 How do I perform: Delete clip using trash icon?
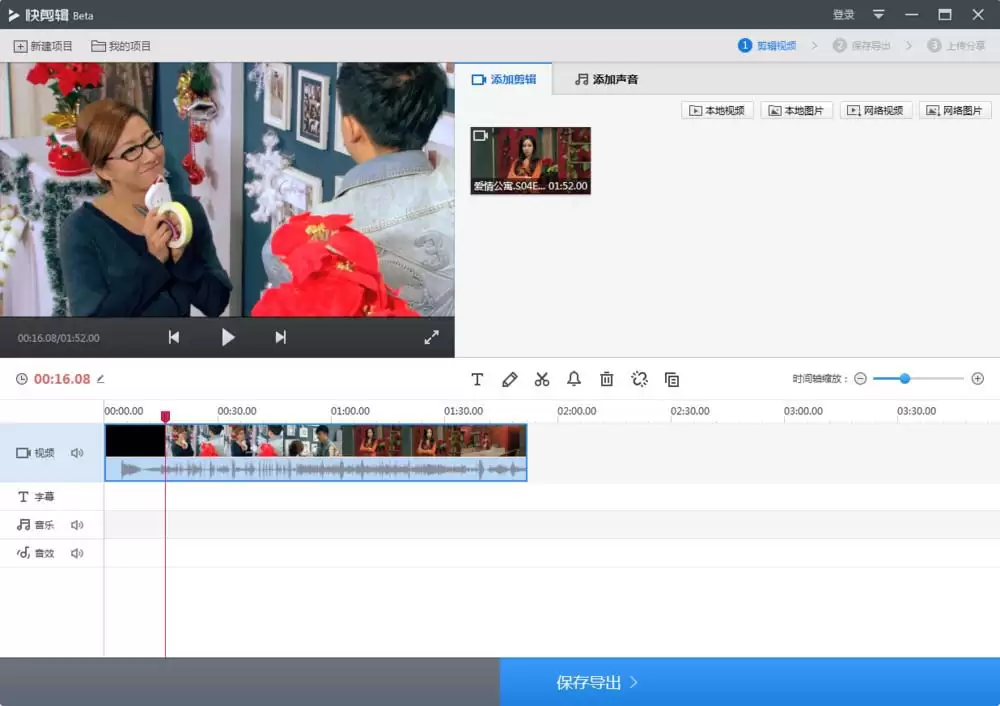tap(607, 379)
